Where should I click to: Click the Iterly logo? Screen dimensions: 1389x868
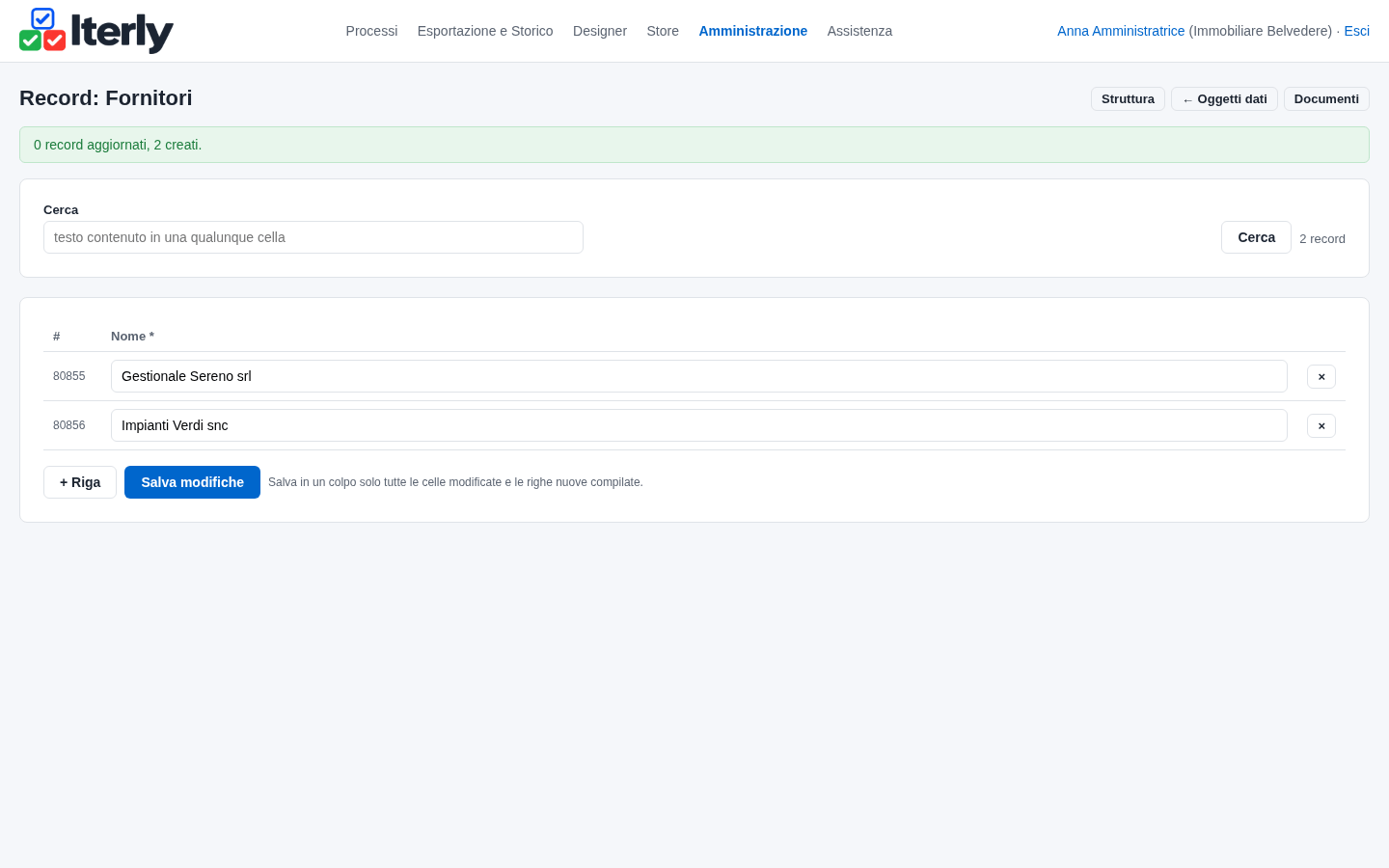point(96,31)
